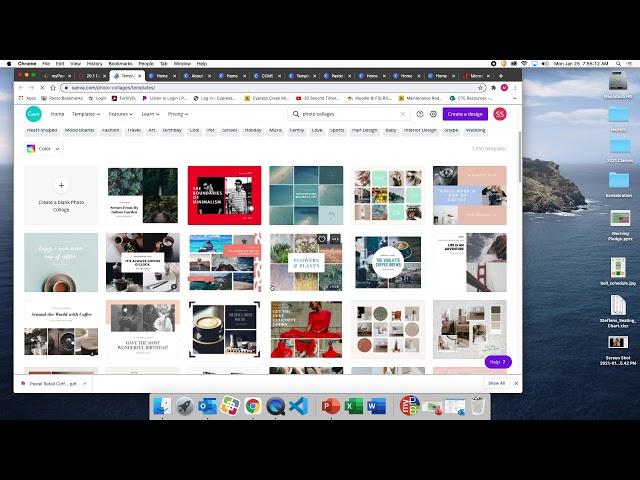This screenshot has width=640, height=480.
Task: Show more bookmarks with the overflow chevron
Action: 515,98
